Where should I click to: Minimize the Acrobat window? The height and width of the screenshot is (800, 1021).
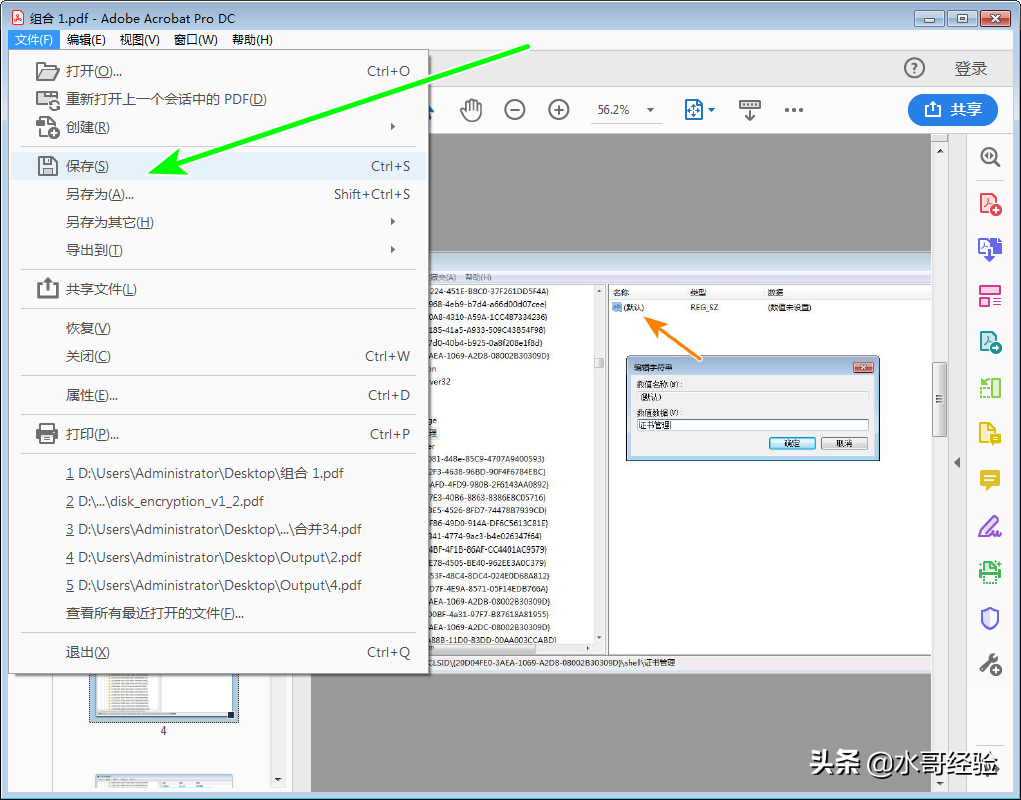[929, 19]
